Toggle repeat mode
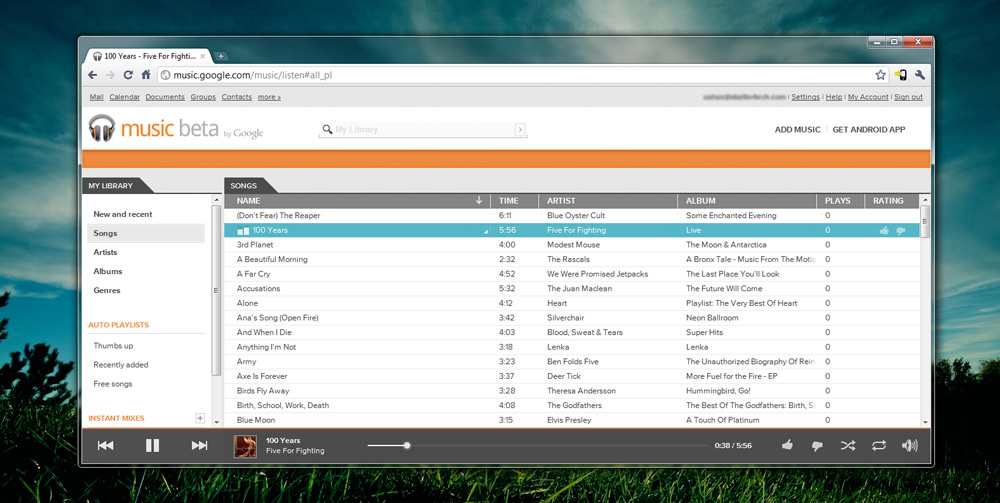The image size is (1000, 503). point(879,446)
